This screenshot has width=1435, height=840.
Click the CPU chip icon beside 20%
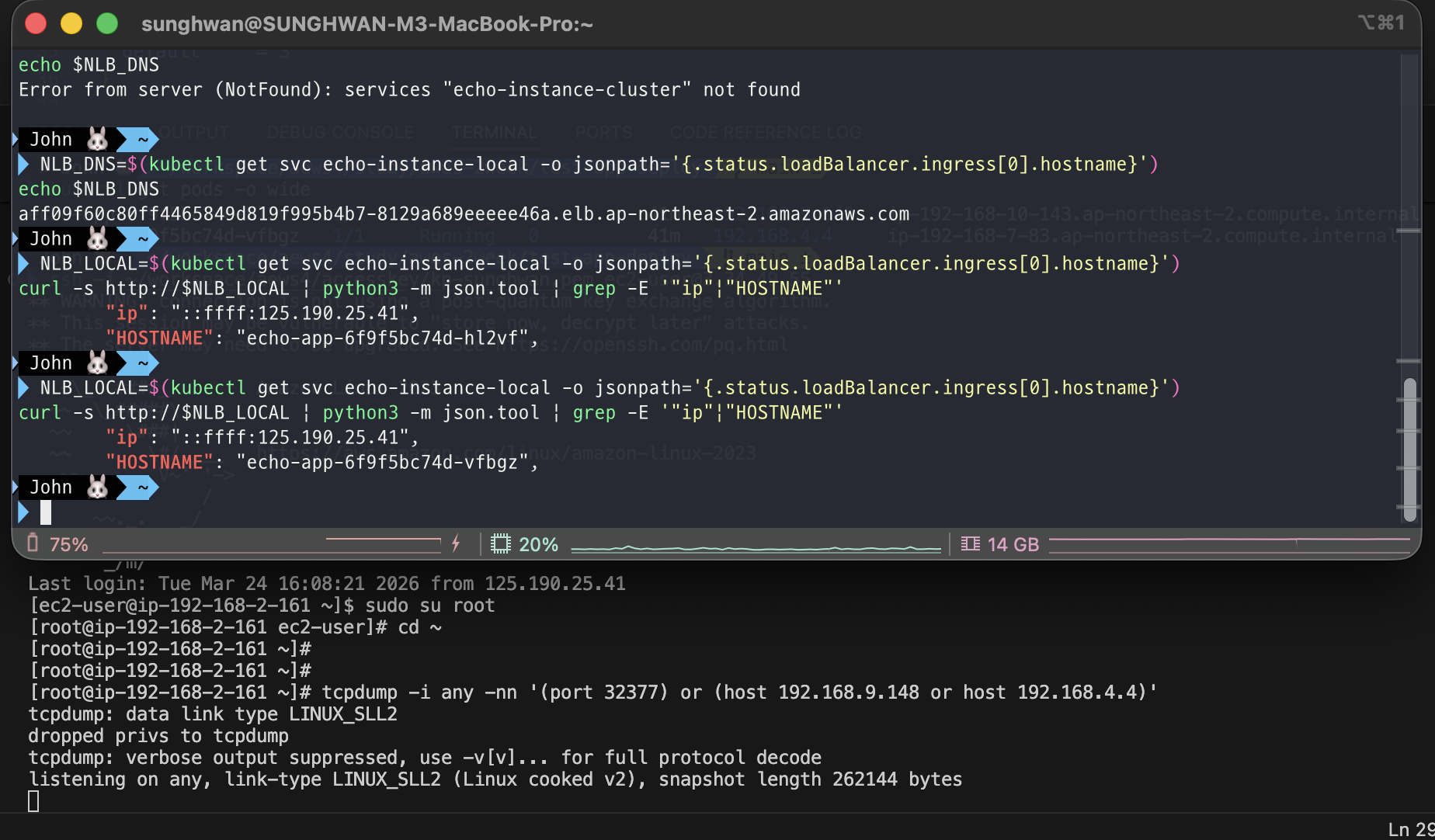coord(501,544)
